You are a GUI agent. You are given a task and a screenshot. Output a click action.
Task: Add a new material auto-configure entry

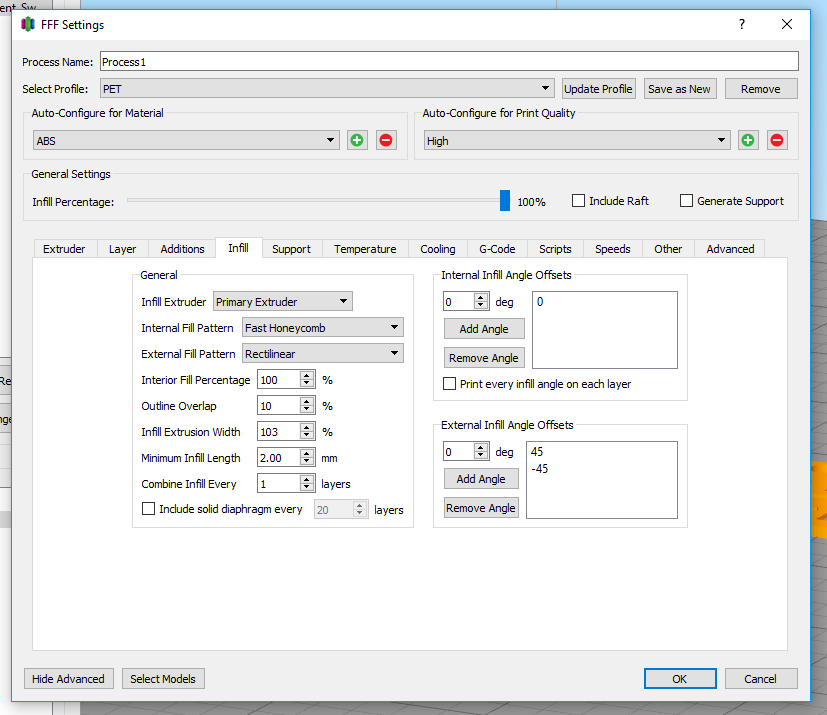click(x=357, y=141)
